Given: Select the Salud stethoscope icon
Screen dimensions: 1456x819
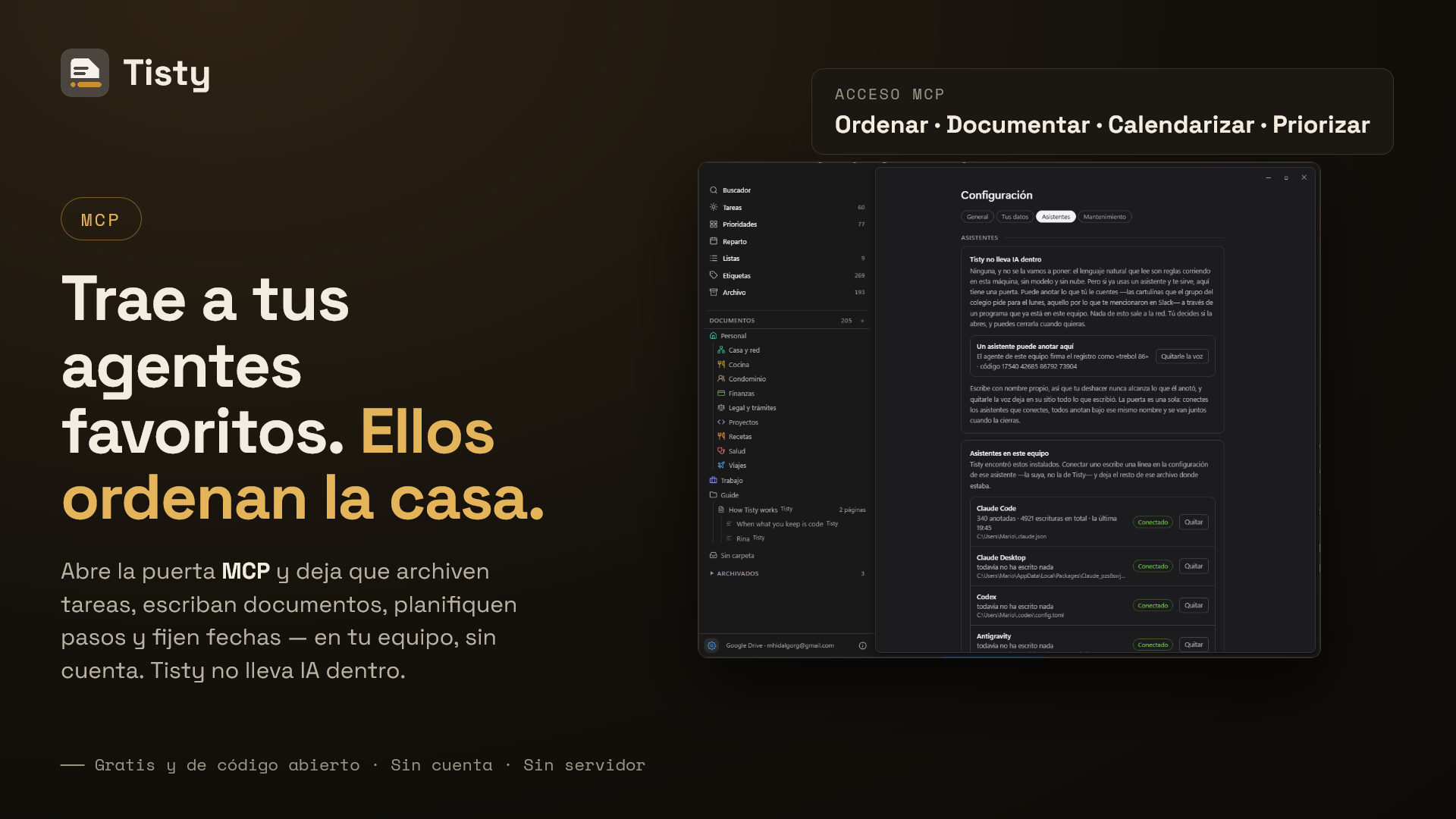Looking at the screenshot, I should [x=721, y=451].
